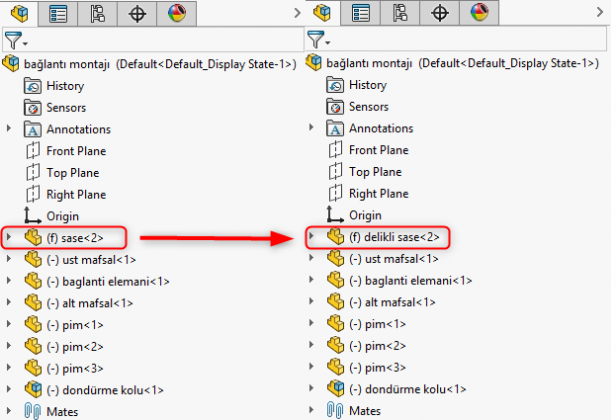Expand the (f) delikli sase<2> component node
The width and height of the screenshot is (616, 420).
(311, 237)
